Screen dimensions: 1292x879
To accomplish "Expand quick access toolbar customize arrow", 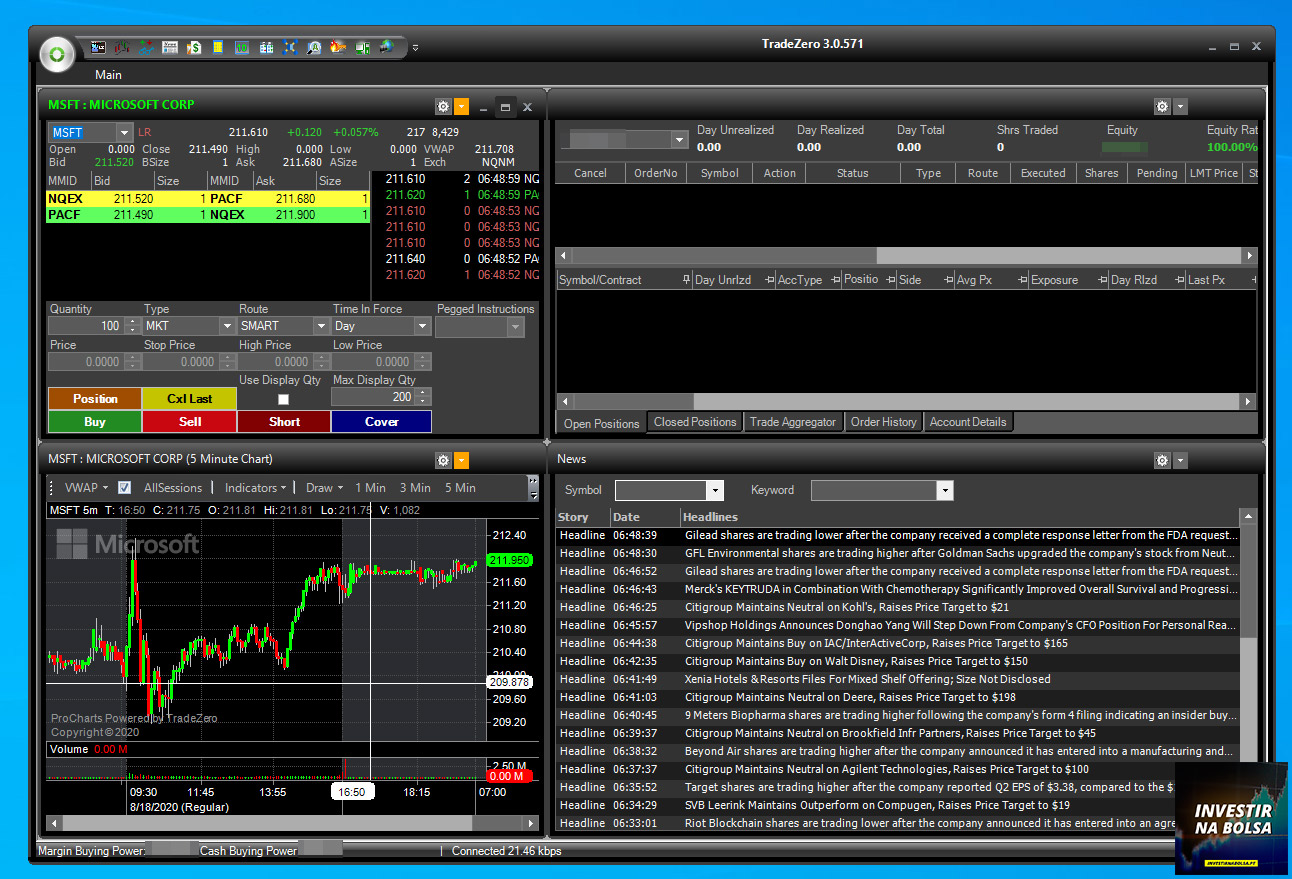I will click(x=415, y=47).
